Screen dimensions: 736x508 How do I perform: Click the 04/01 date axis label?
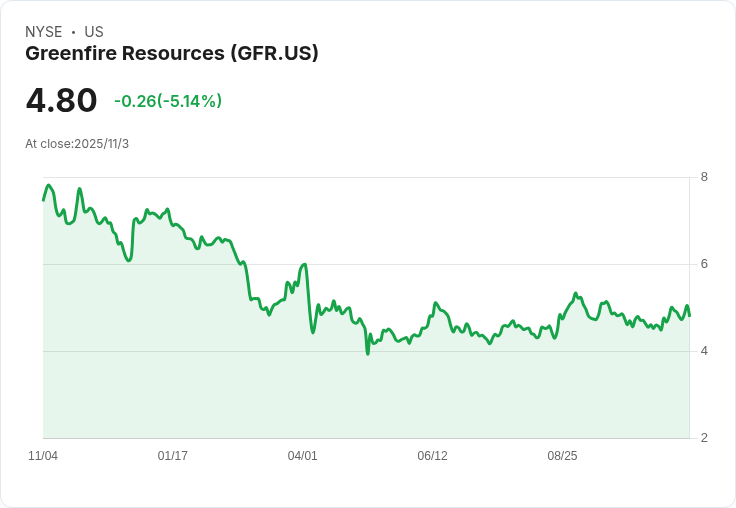pyautogui.click(x=302, y=456)
